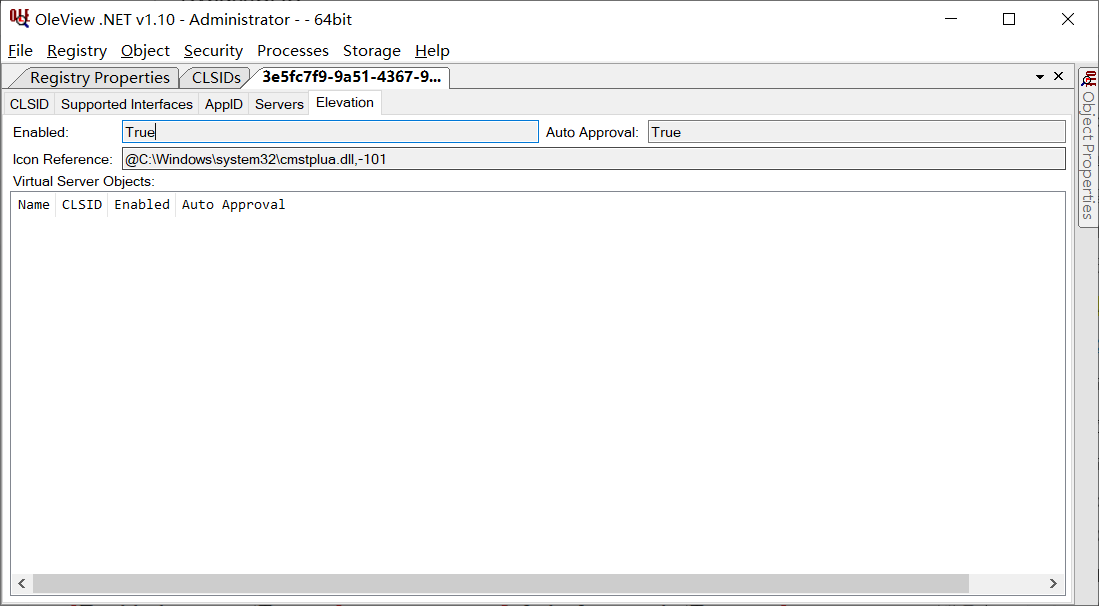
Task: Select the Elevation sub-tab
Action: tap(345, 102)
